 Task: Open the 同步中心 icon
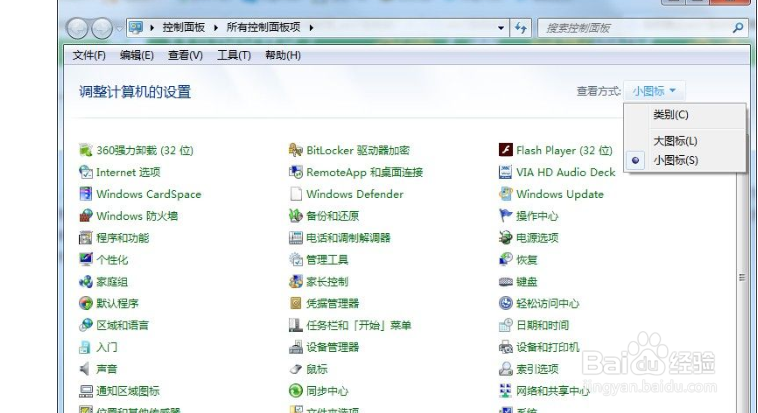(x=295, y=391)
